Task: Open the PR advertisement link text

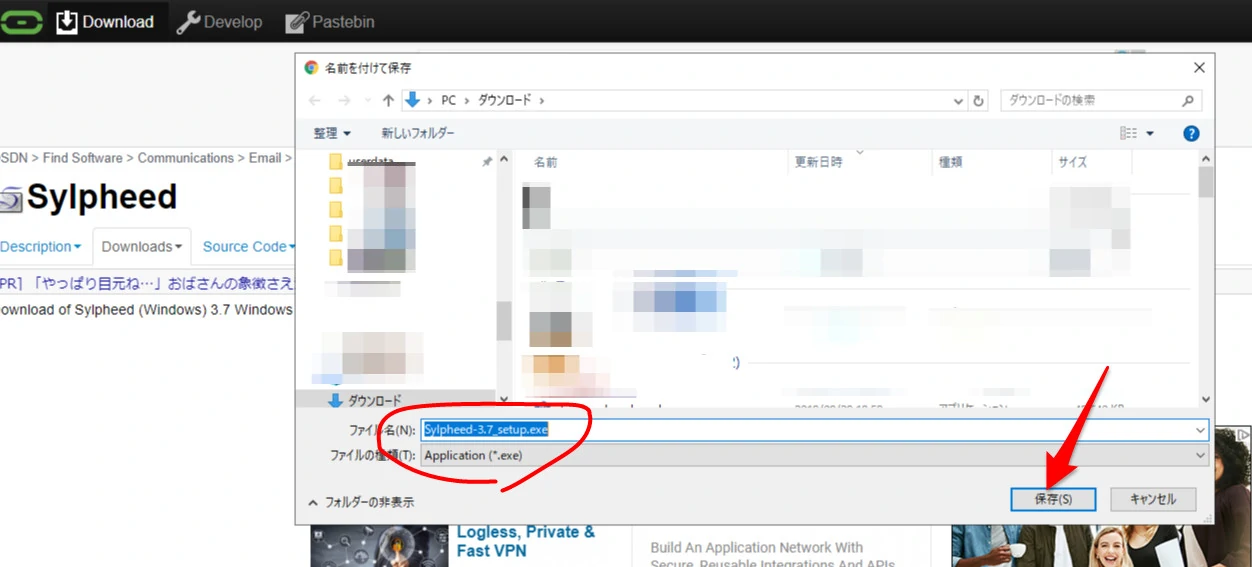Action: [147, 284]
